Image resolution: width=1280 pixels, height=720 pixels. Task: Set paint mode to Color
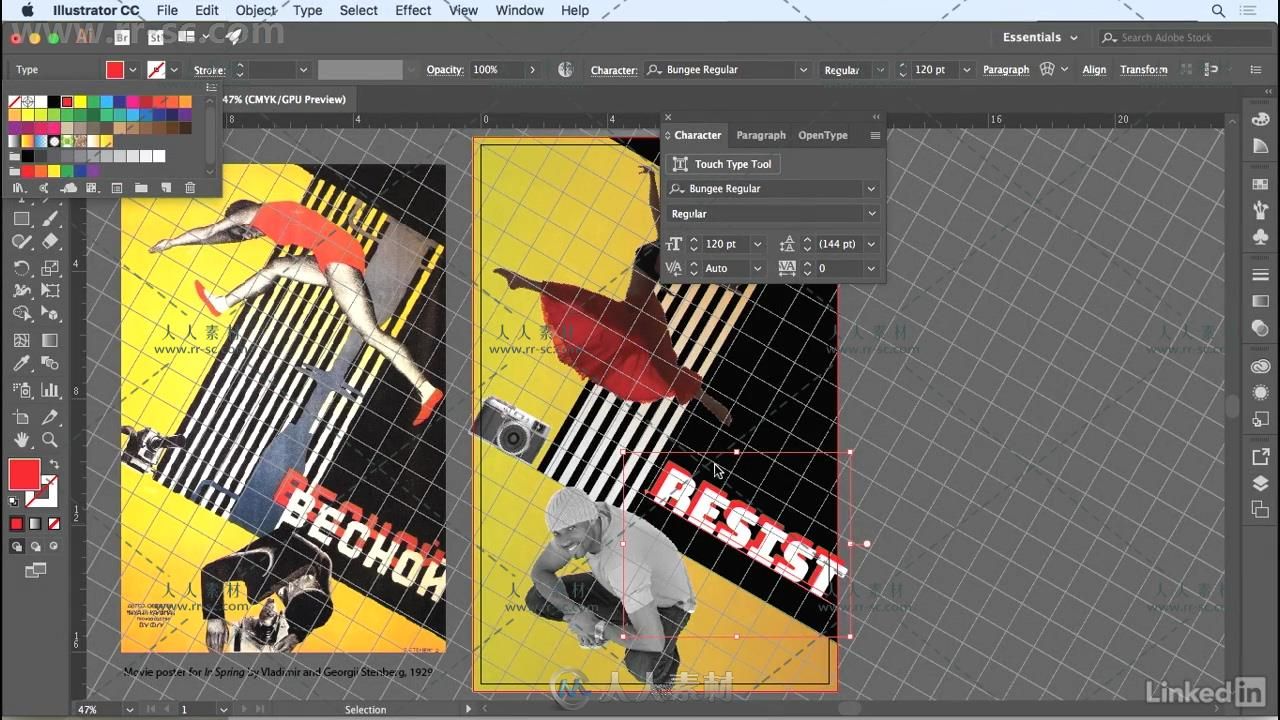click(16, 523)
